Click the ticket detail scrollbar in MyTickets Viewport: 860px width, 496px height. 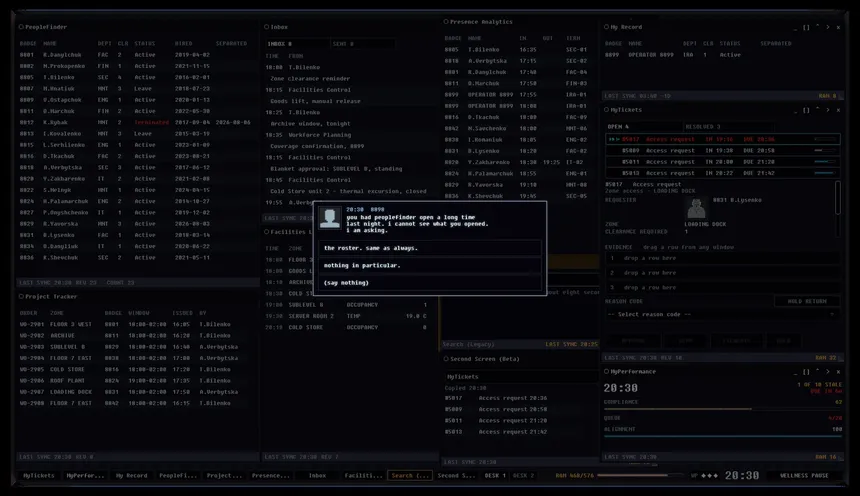[x=838, y=198]
